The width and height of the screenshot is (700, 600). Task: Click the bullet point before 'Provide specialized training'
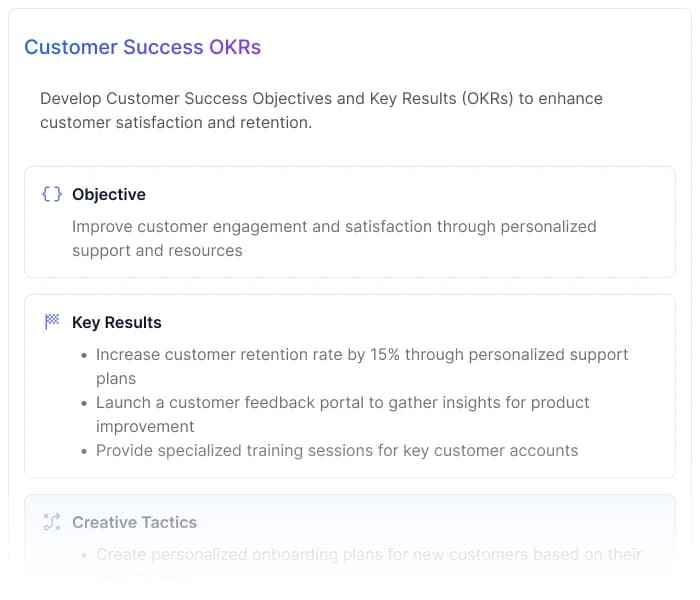[x=83, y=451]
